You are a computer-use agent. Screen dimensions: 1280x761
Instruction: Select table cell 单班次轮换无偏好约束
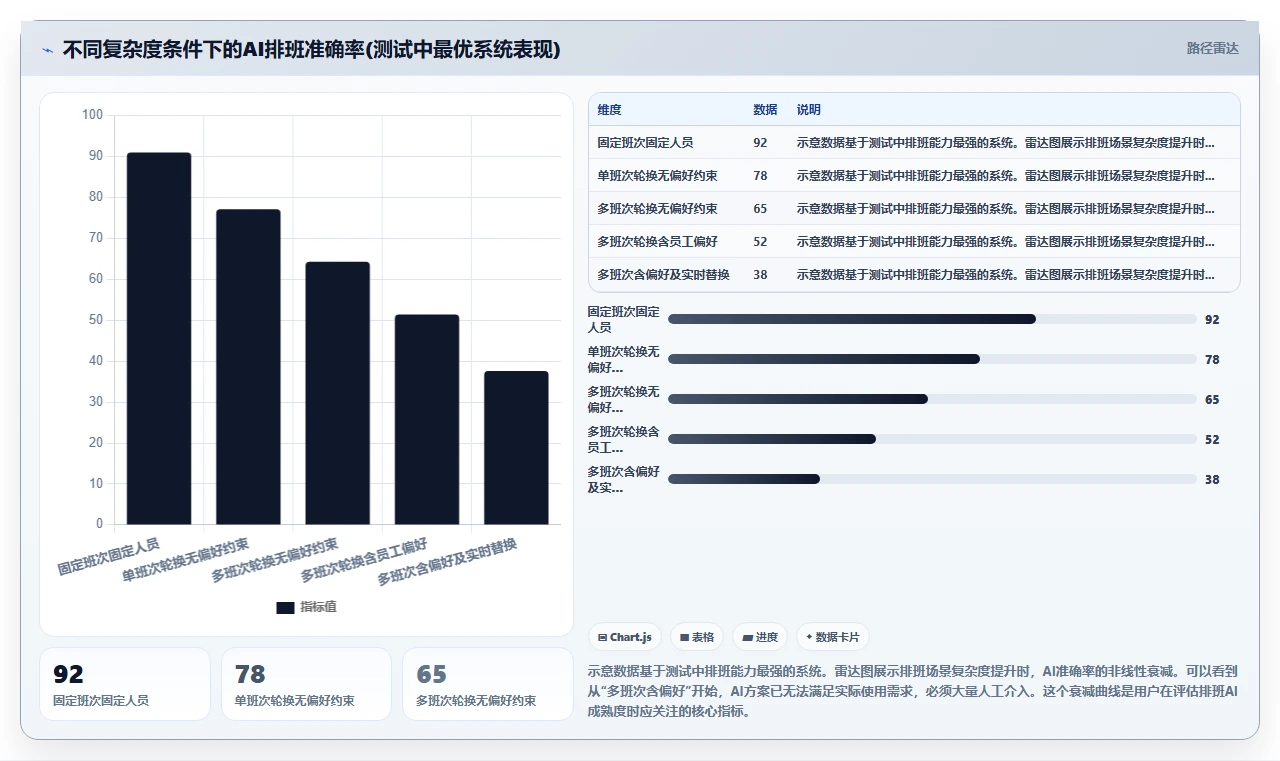pyautogui.click(x=657, y=176)
